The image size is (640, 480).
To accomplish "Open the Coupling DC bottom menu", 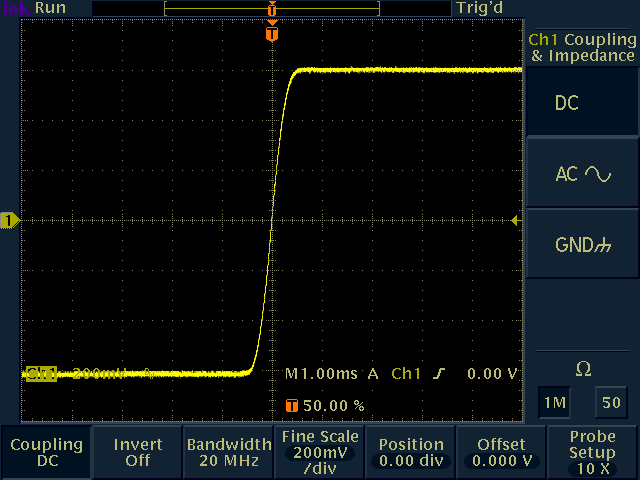I will coord(46,452).
